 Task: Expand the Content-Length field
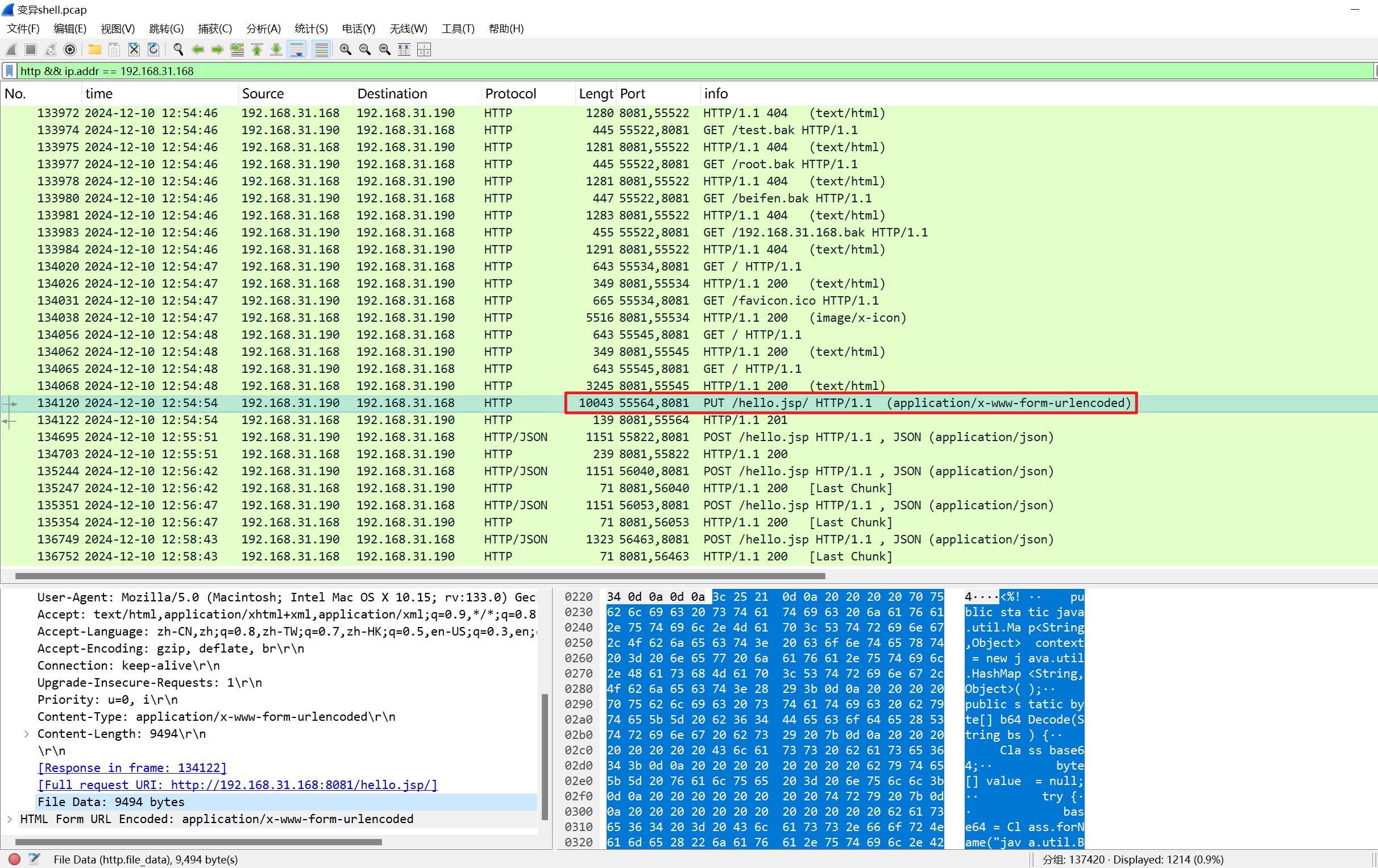pyautogui.click(x=26, y=733)
